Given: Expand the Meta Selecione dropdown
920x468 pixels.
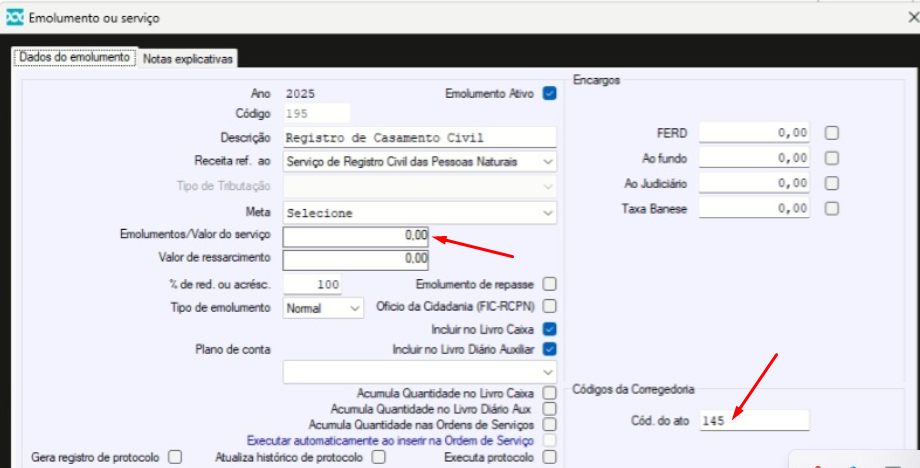Looking at the screenshot, I should pyautogui.click(x=420, y=213).
